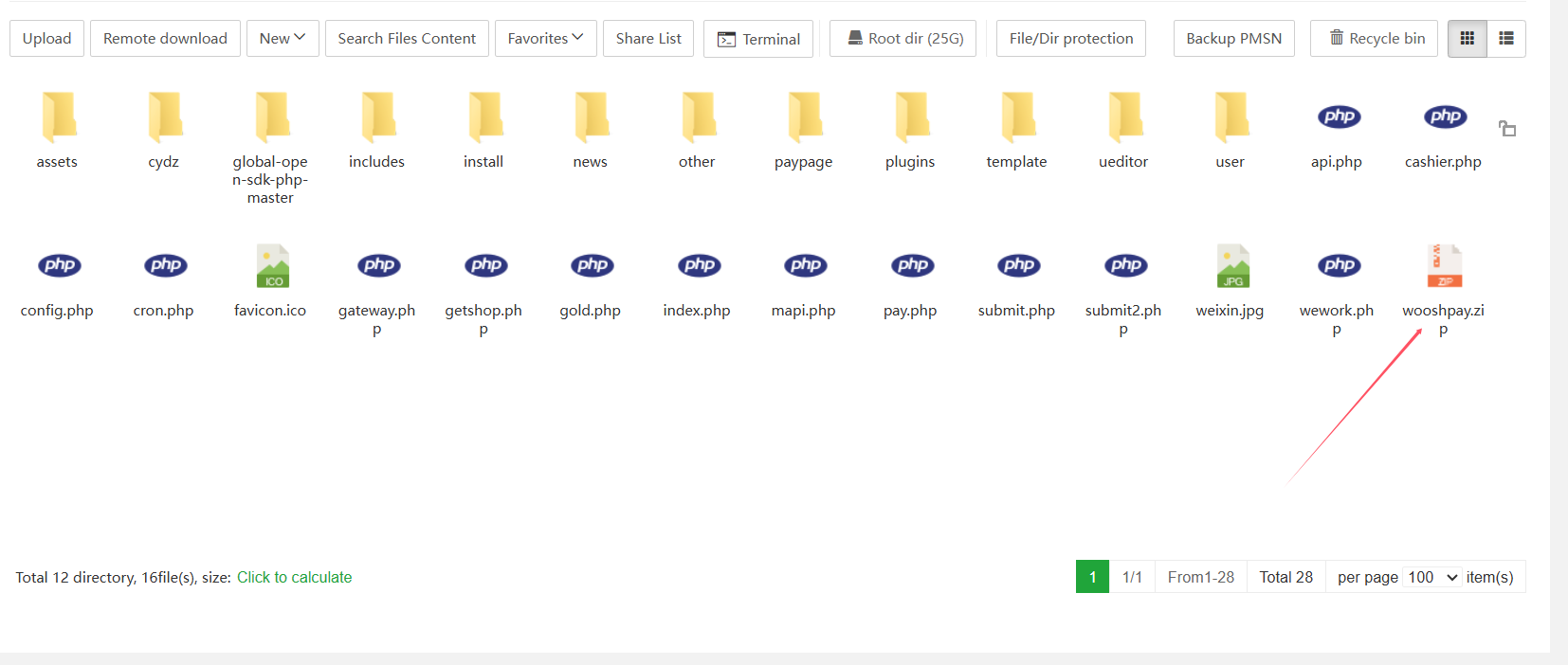
Task: Click to calculate total size
Action: click(x=294, y=577)
